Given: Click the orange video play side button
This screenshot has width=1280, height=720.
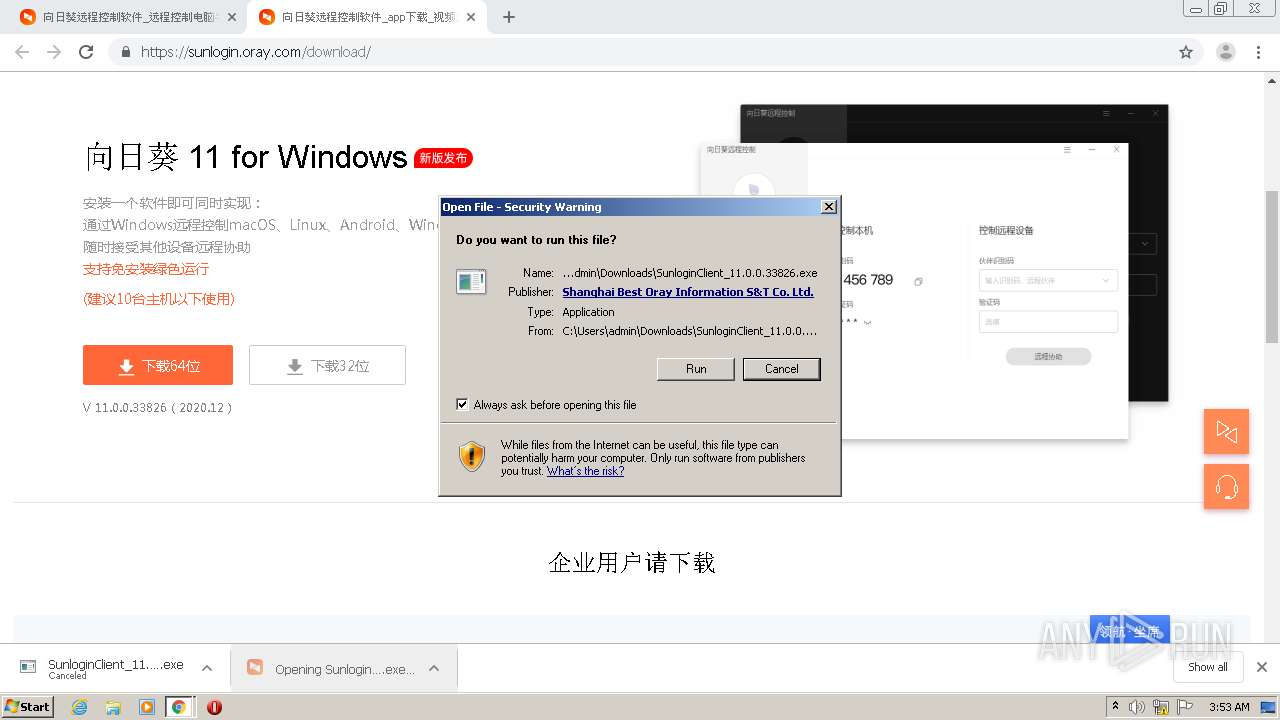Looking at the screenshot, I should tap(1226, 431).
